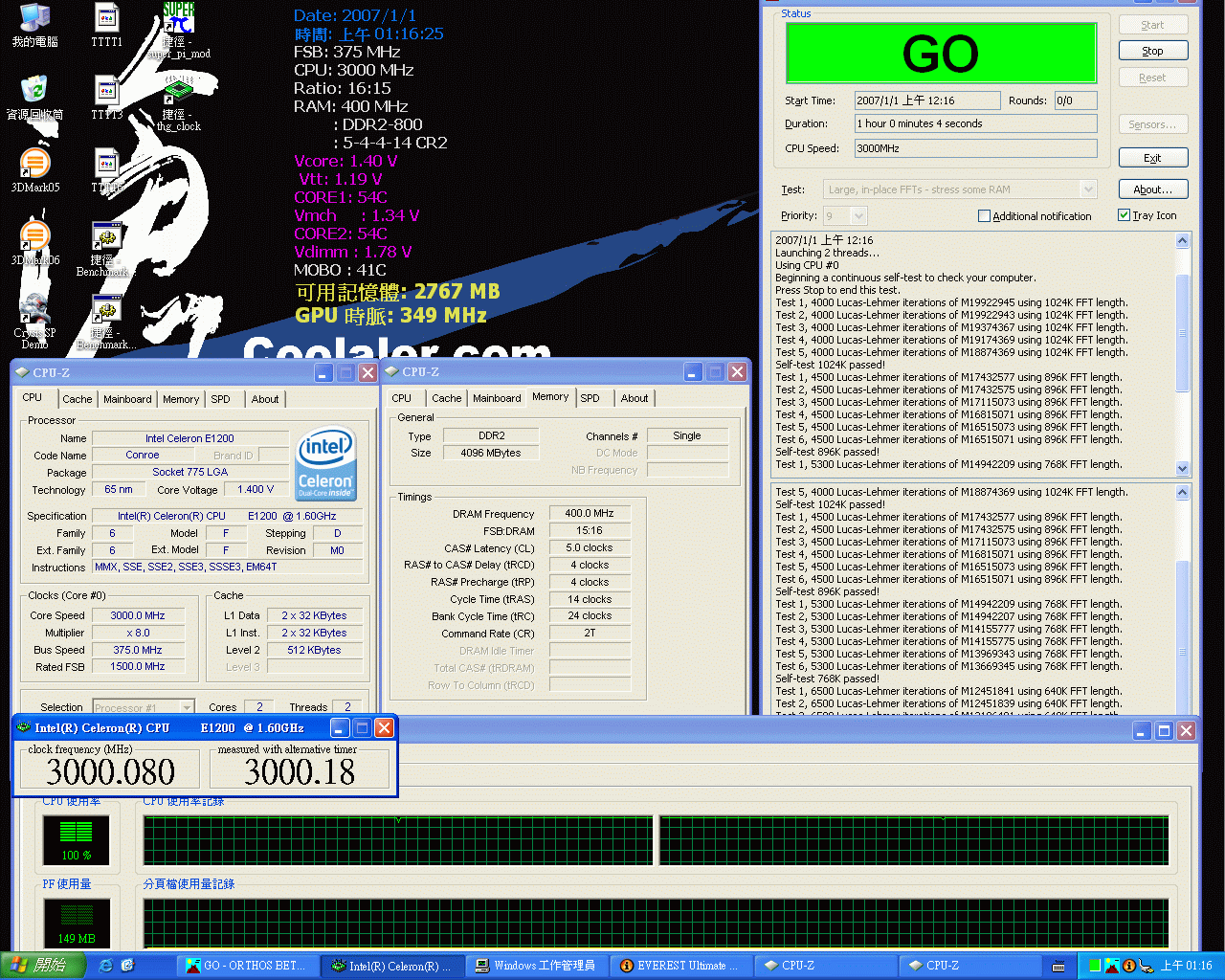1225x980 pixels.
Task: Click the Duration field in ORTHOS
Action: pyautogui.click(x=976, y=123)
